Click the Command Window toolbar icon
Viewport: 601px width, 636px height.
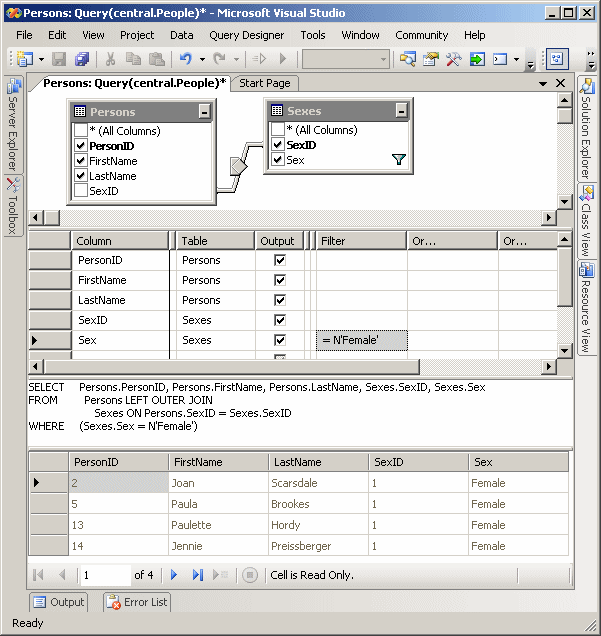click(x=500, y=59)
